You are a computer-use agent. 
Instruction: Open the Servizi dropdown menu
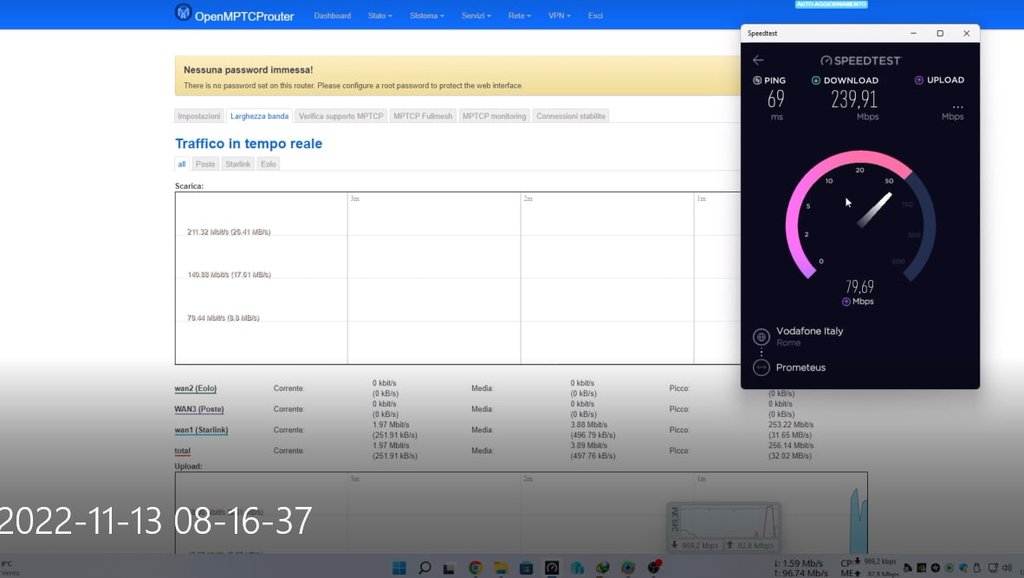click(x=476, y=16)
